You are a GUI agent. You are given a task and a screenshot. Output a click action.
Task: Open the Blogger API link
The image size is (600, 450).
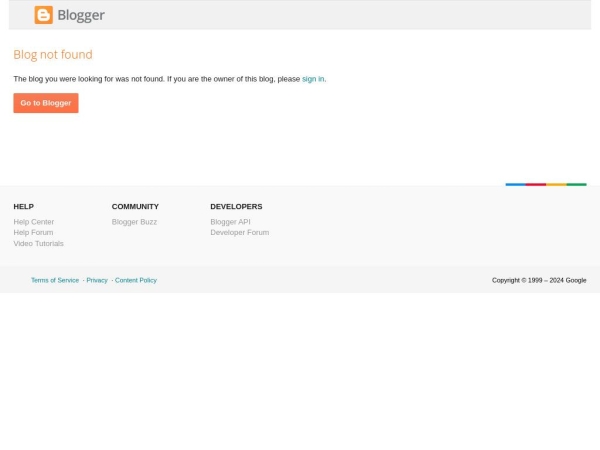230,222
